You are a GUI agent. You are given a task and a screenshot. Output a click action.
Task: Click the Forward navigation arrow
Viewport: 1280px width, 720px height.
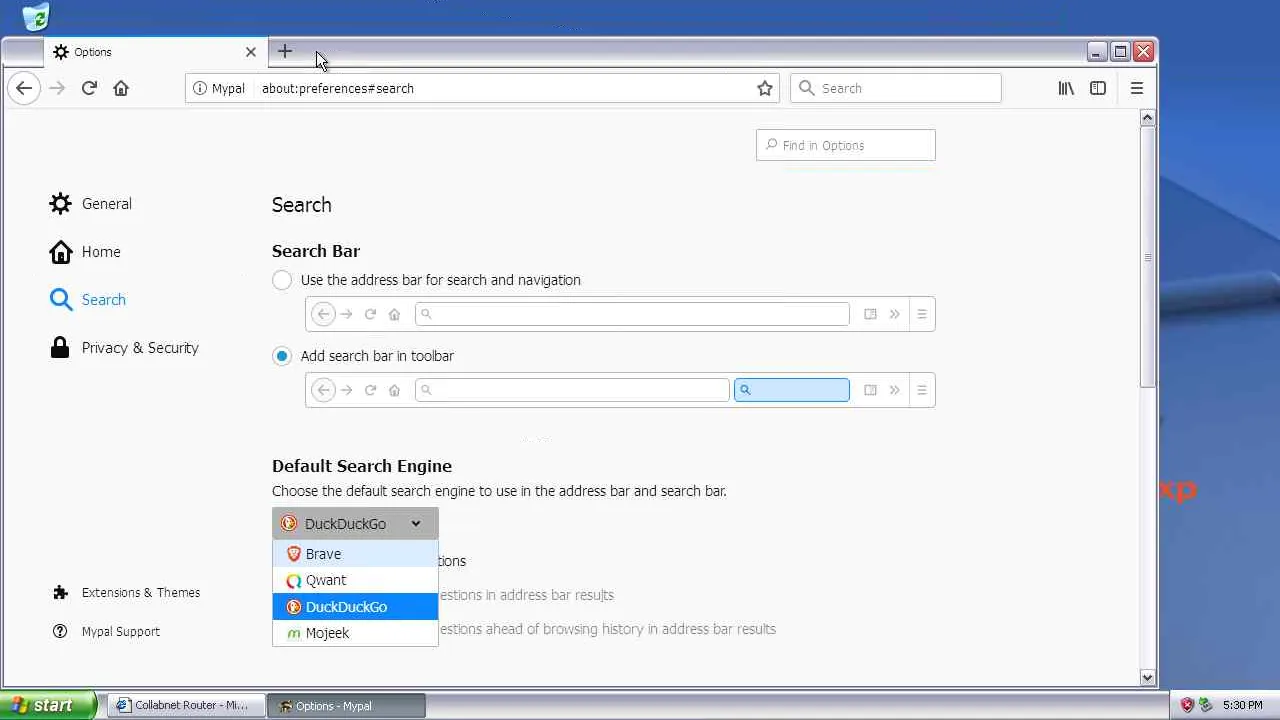[57, 88]
